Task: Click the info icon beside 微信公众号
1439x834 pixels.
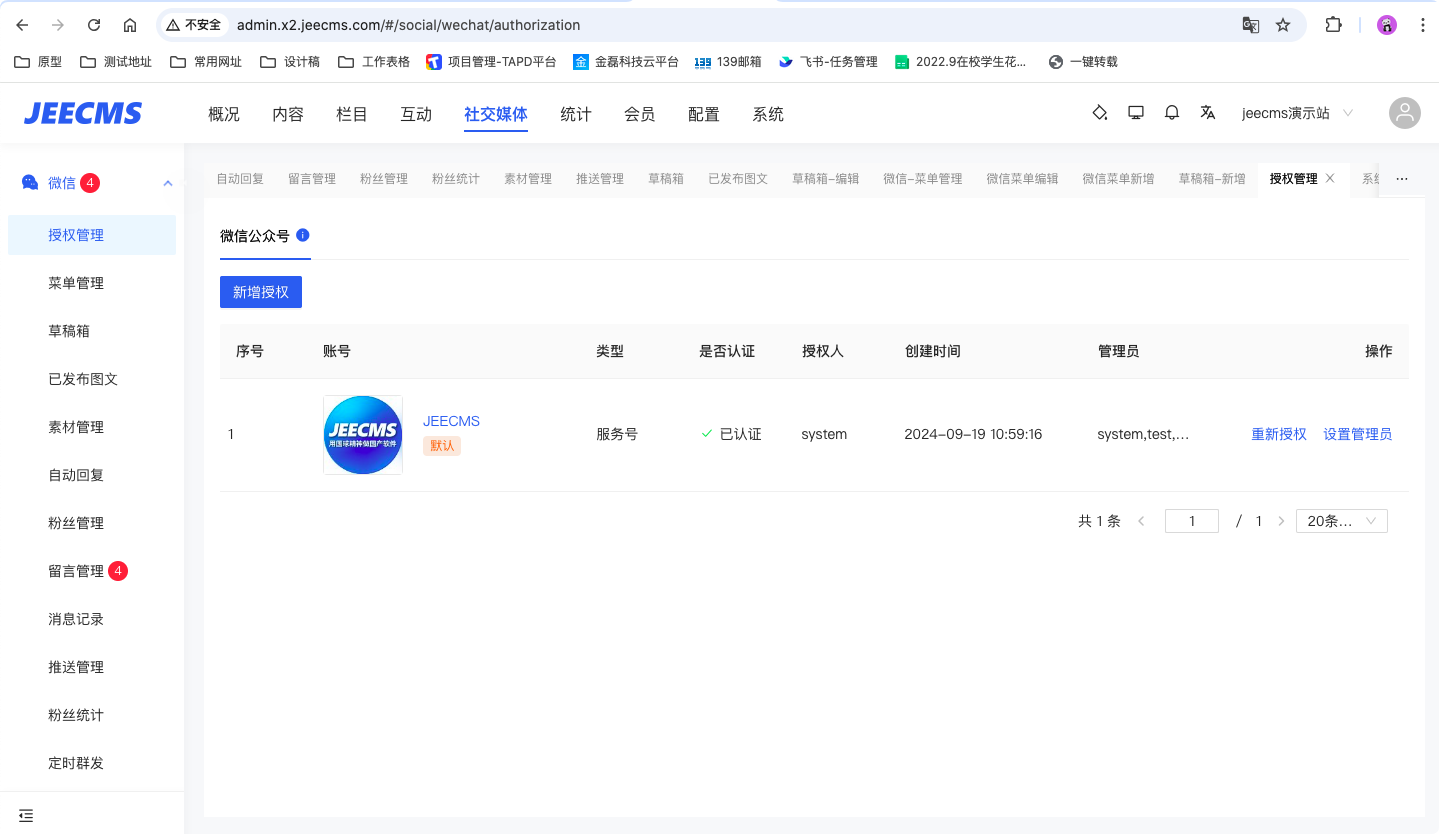Action: pyautogui.click(x=303, y=235)
